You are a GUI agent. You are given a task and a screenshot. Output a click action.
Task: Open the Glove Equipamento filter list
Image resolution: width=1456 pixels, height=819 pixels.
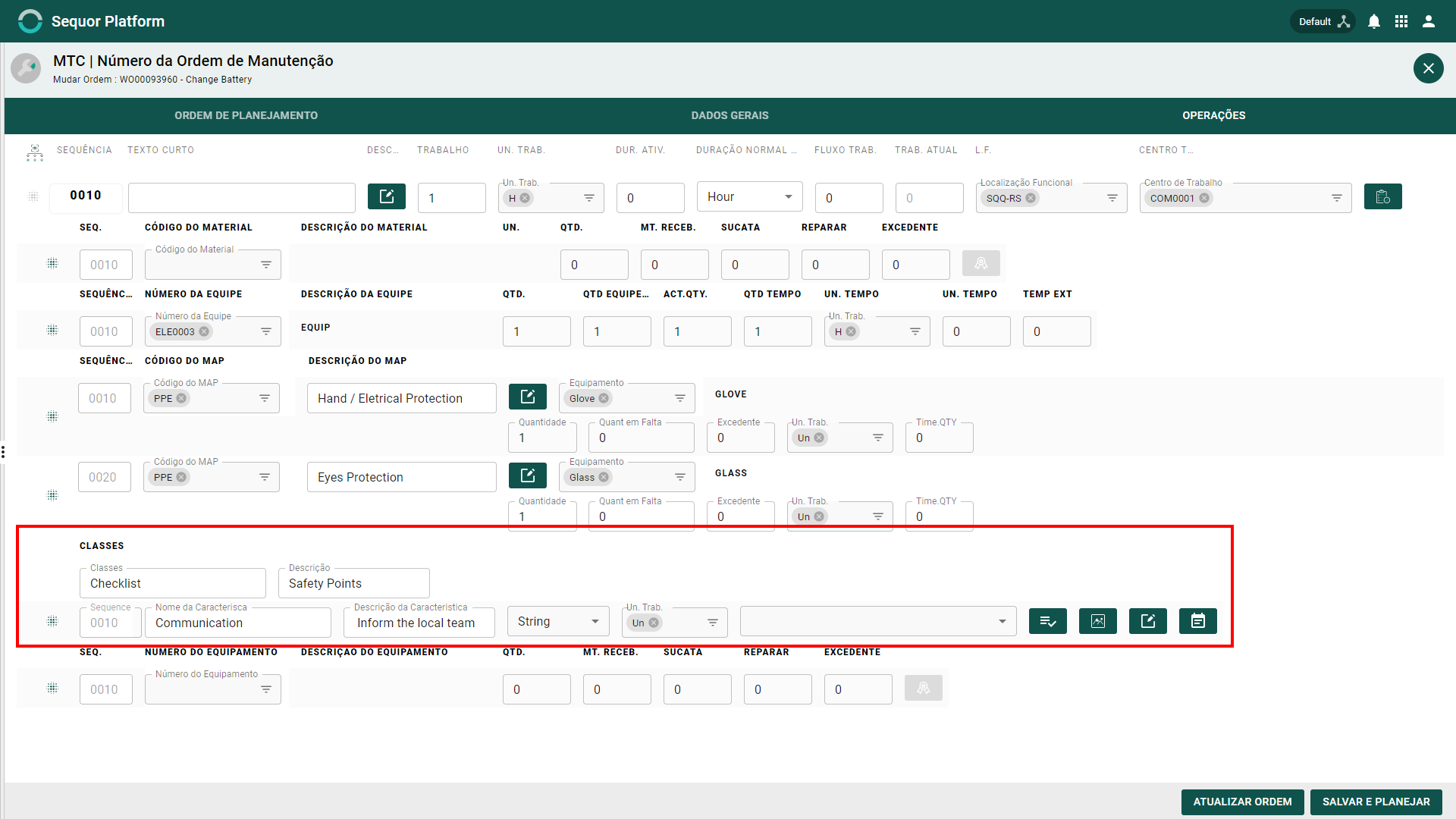pos(680,398)
